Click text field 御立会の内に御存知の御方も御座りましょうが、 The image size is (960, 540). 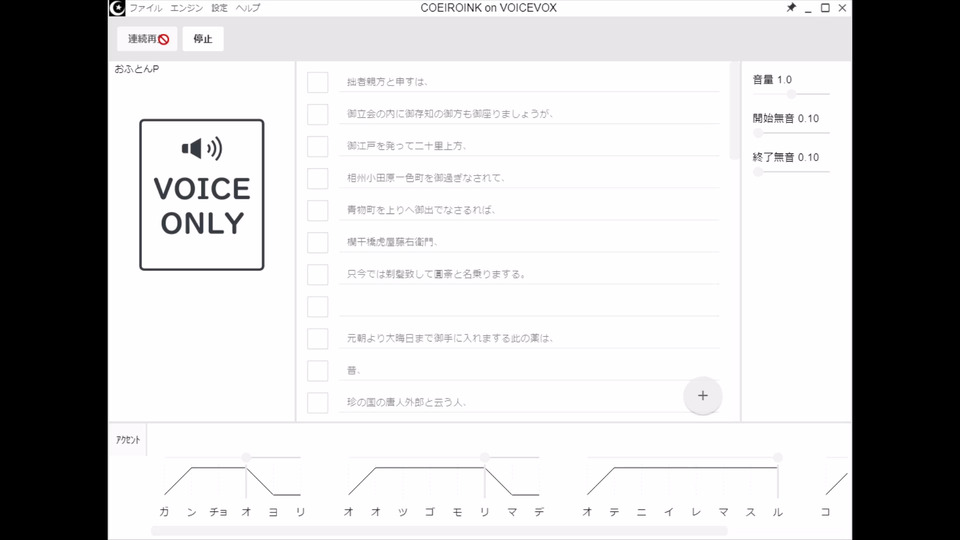click(529, 114)
